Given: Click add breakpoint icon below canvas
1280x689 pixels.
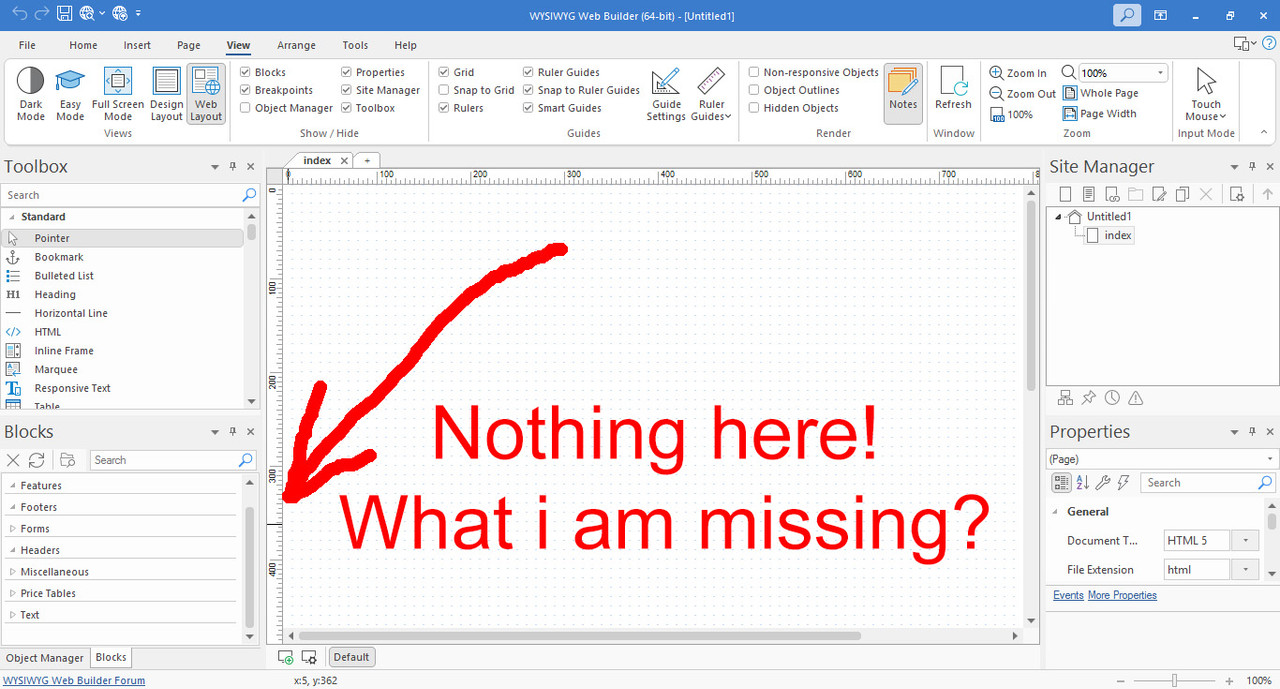Looking at the screenshot, I should click(x=286, y=657).
